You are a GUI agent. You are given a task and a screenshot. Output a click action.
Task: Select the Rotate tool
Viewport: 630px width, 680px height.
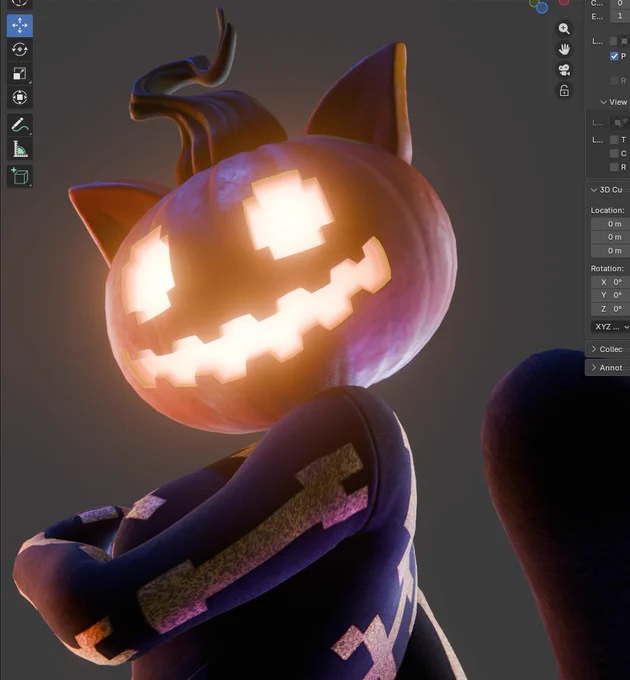pos(20,49)
